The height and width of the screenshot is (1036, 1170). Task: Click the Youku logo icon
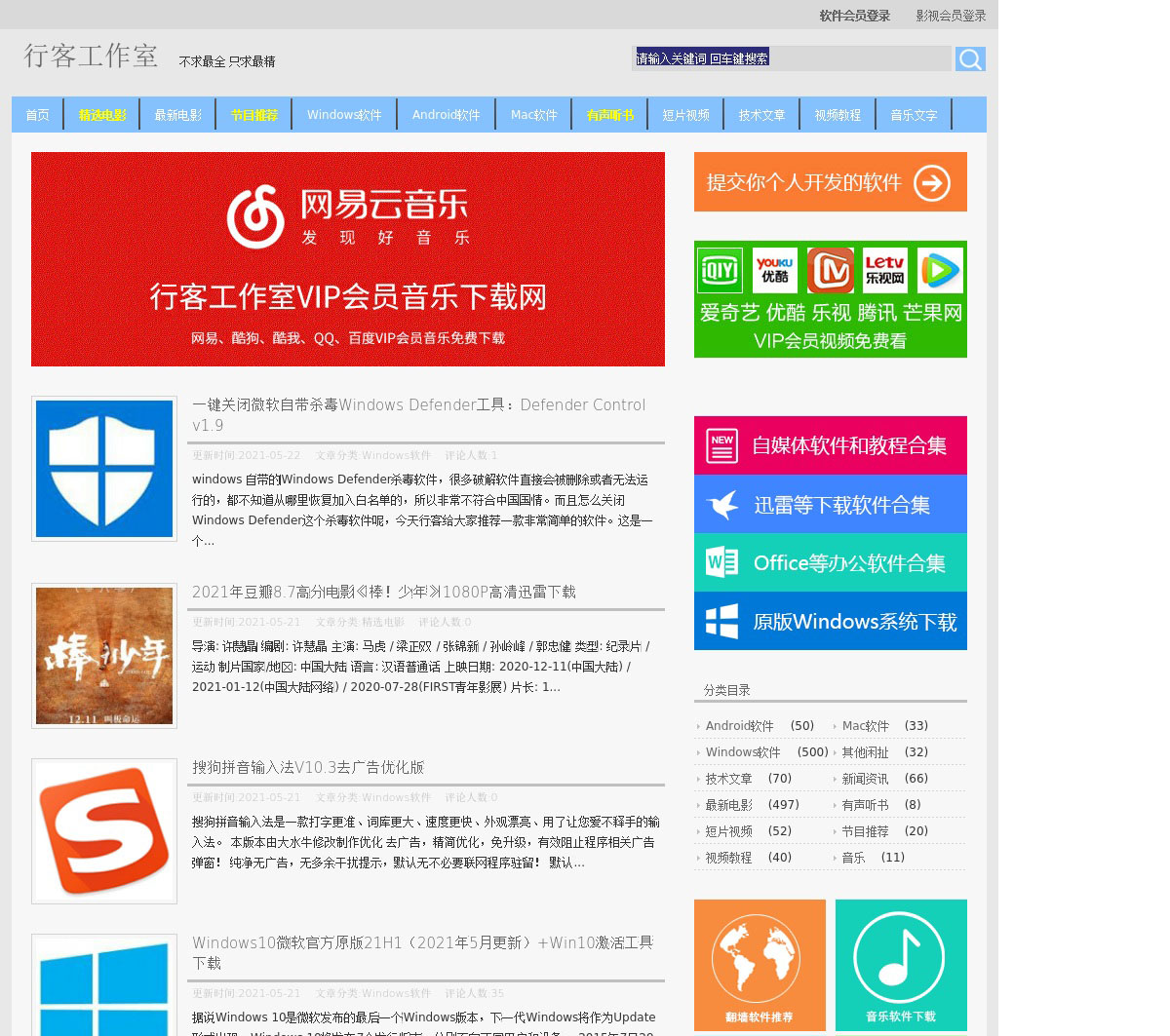pos(775,270)
